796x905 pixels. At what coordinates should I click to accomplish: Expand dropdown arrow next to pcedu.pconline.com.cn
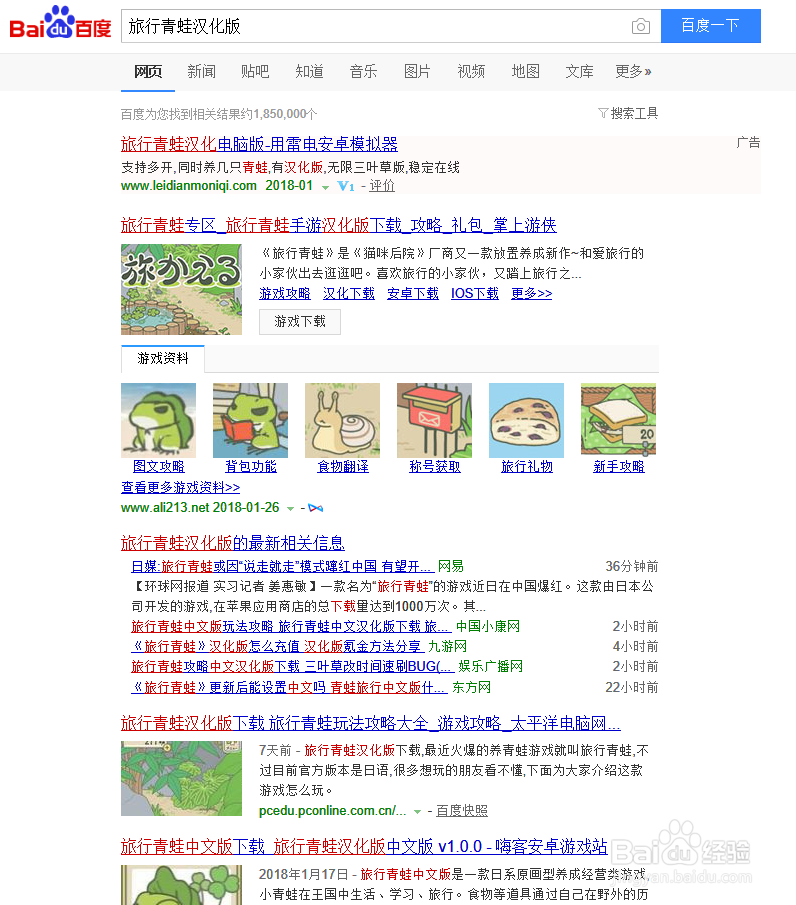[x=417, y=811]
